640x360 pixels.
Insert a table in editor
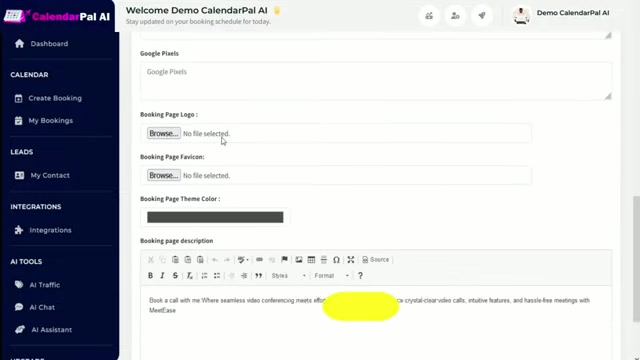click(311, 260)
